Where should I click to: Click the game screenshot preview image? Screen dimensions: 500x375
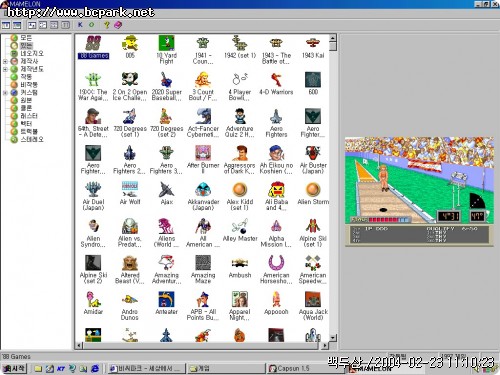(x=419, y=192)
